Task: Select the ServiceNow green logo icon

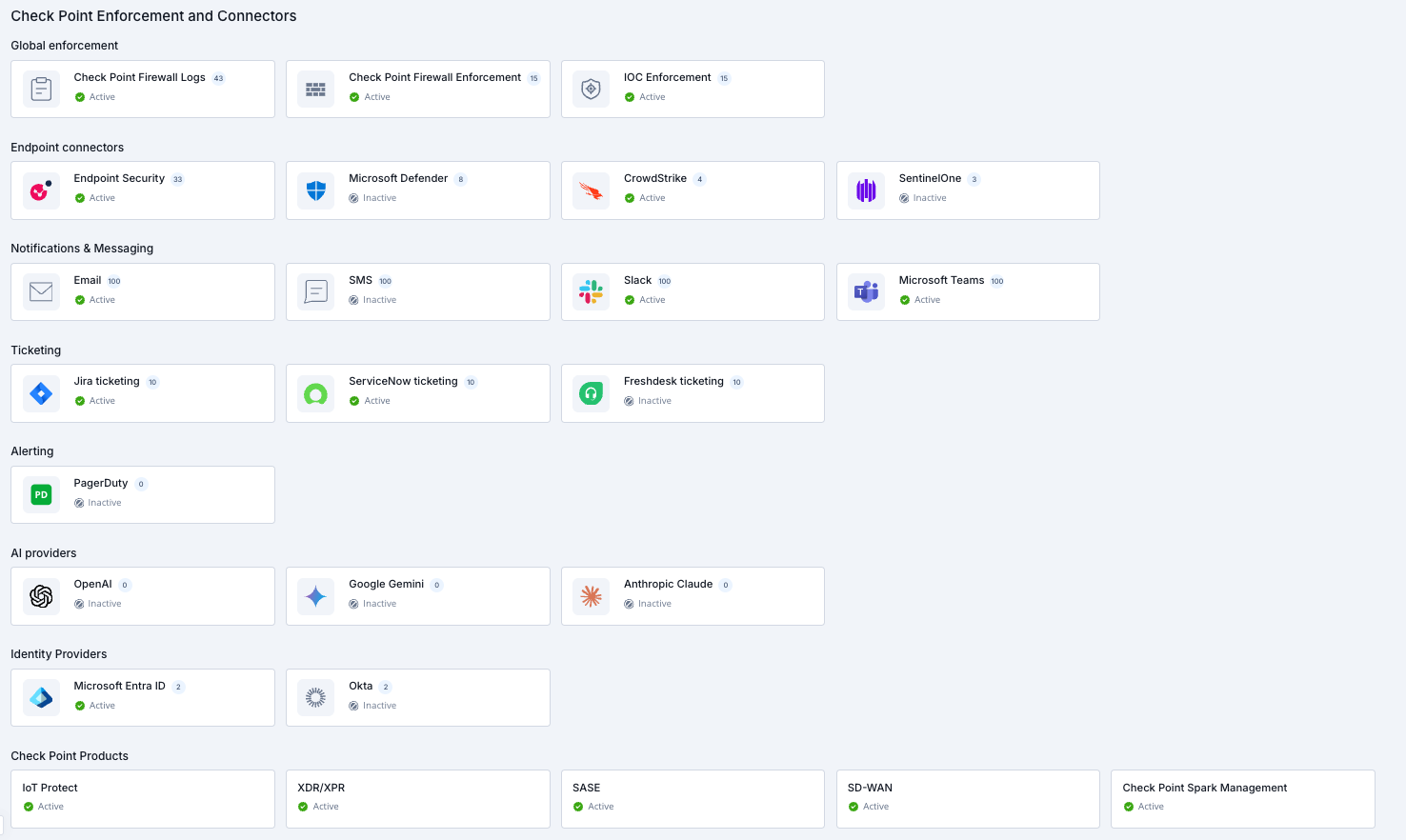Action: click(x=316, y=393)
